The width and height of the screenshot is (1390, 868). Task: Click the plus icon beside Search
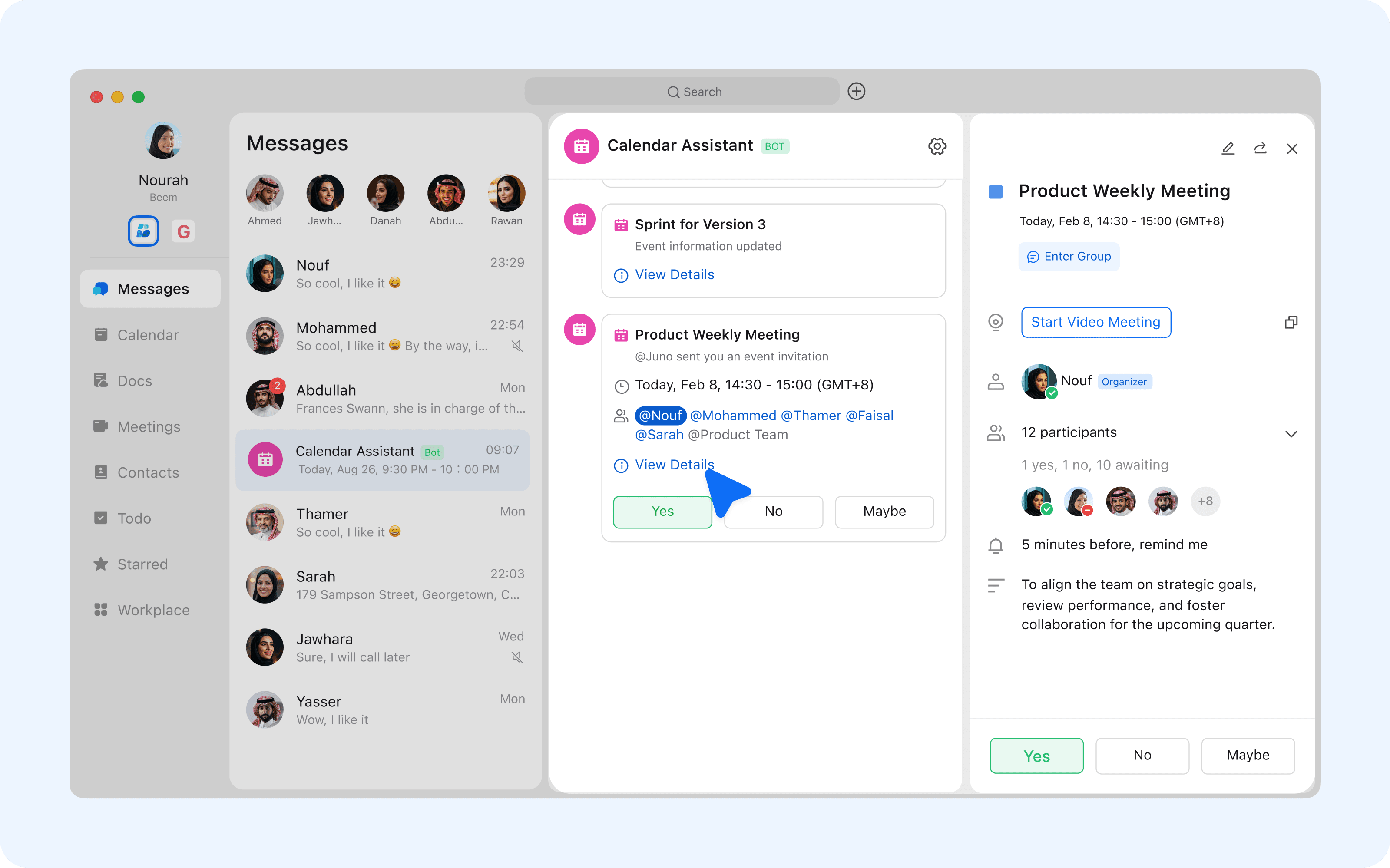(x=856, y=91)
